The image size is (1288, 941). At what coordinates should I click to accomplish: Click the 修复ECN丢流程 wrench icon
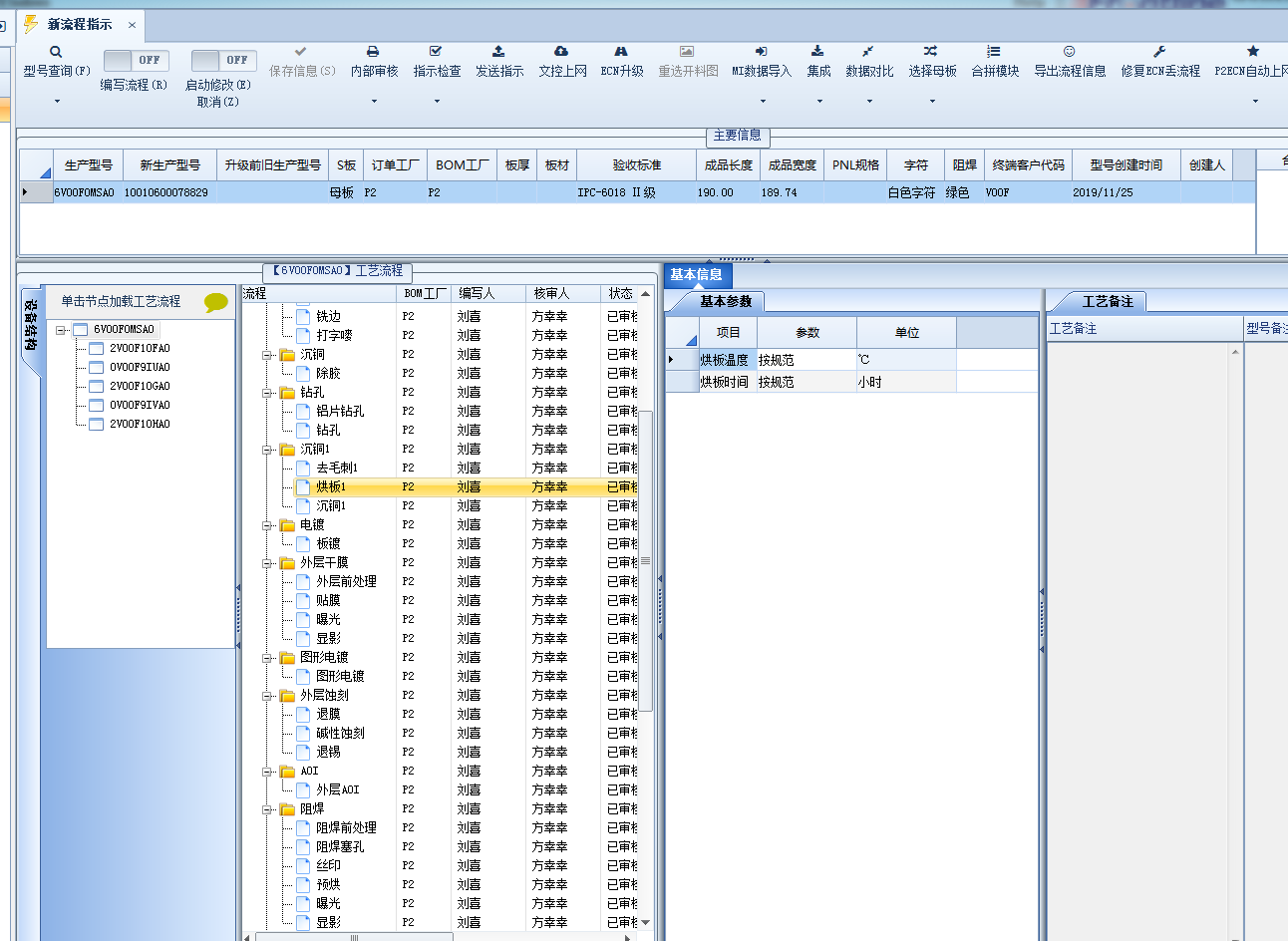(x=1159, y=51)
